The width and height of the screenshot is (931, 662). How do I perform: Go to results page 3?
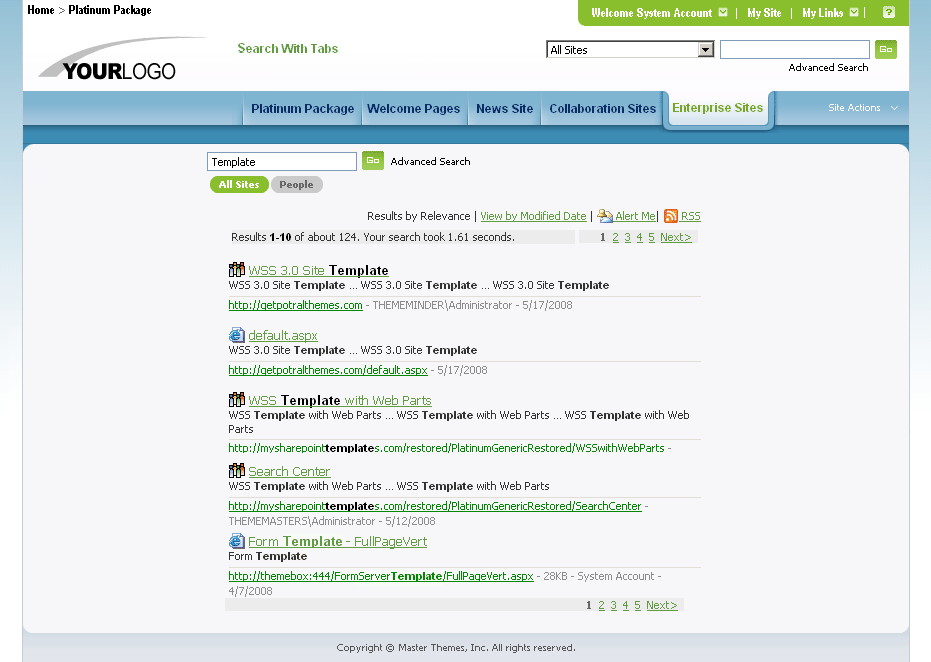click(627, 237)
